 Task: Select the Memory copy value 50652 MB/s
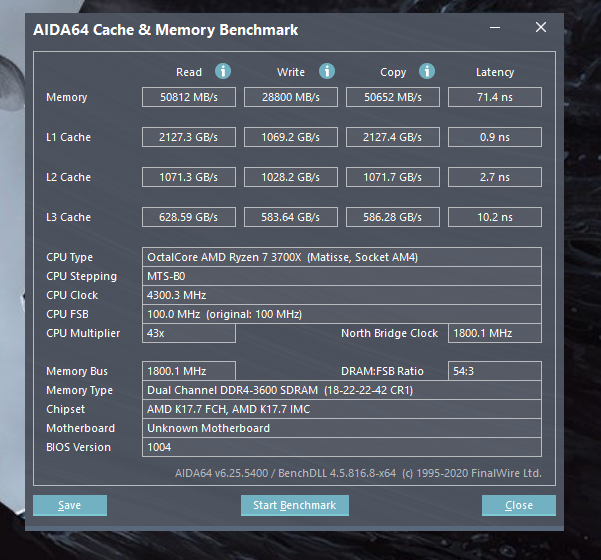[392, 97]
